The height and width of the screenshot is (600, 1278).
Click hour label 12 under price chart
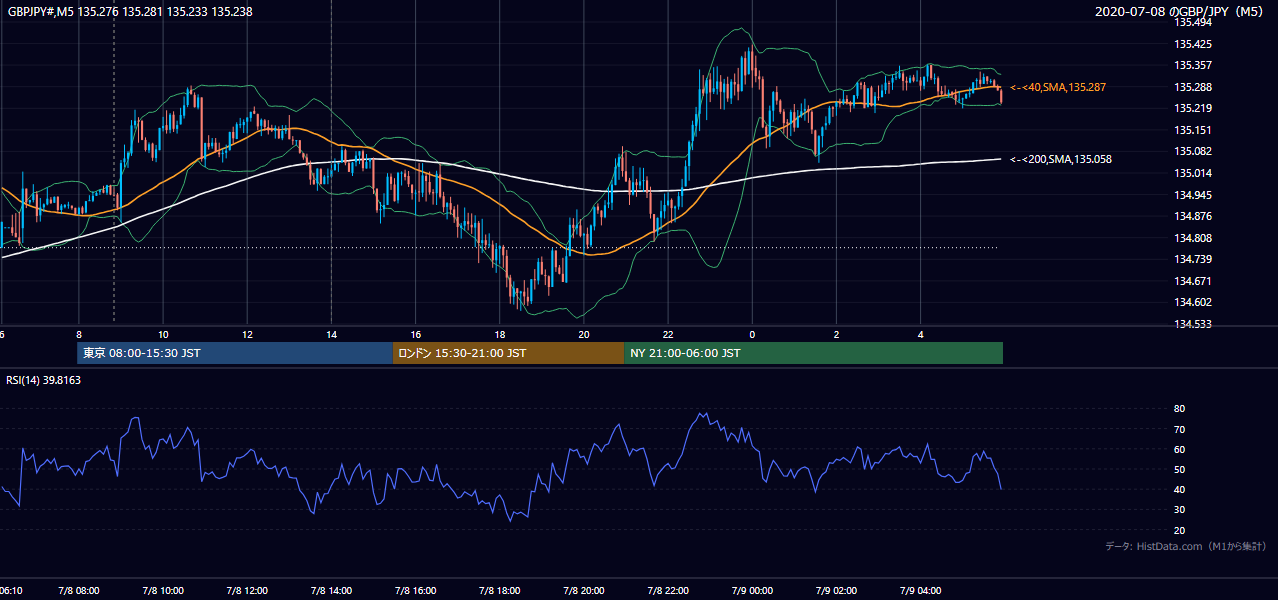(247, 335)
